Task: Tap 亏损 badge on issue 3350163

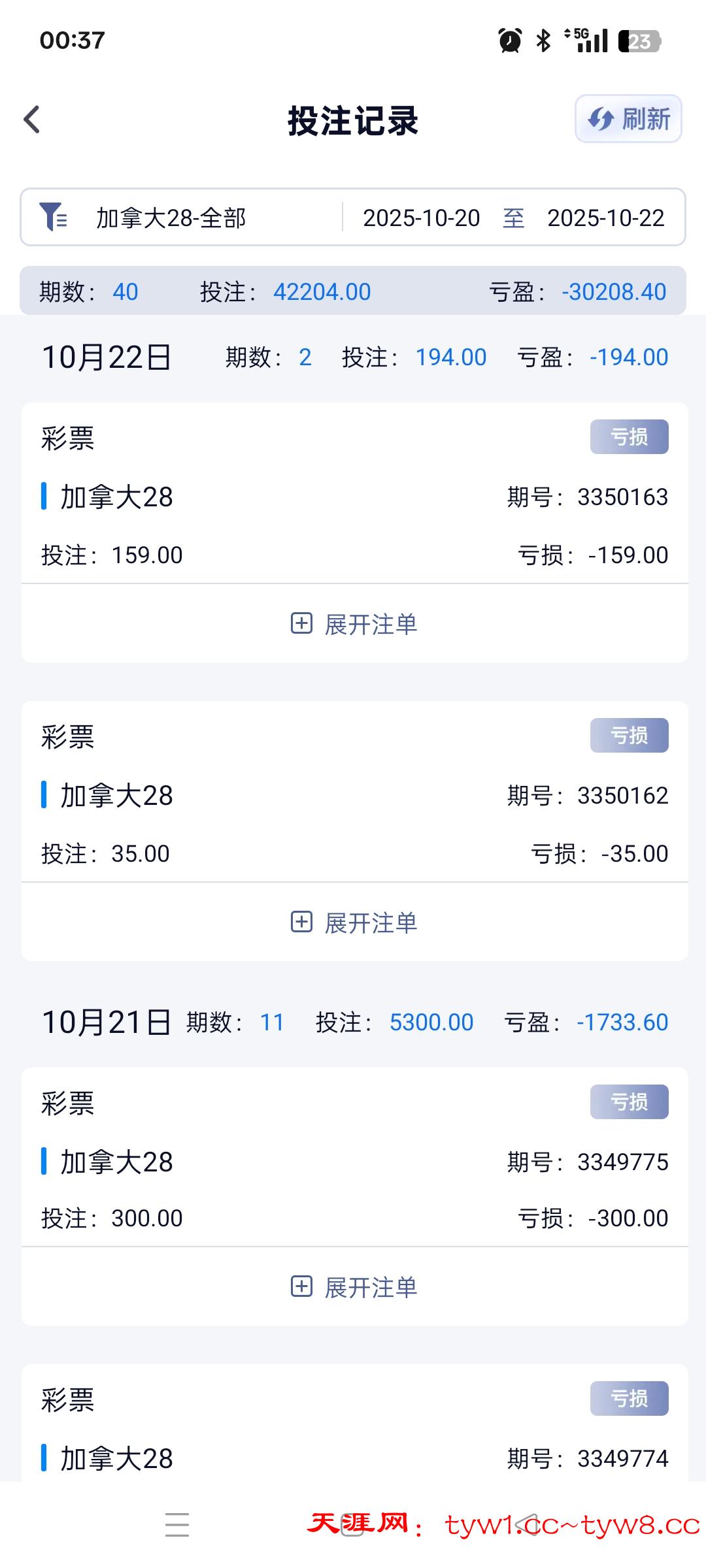Action: click(629, 436)
